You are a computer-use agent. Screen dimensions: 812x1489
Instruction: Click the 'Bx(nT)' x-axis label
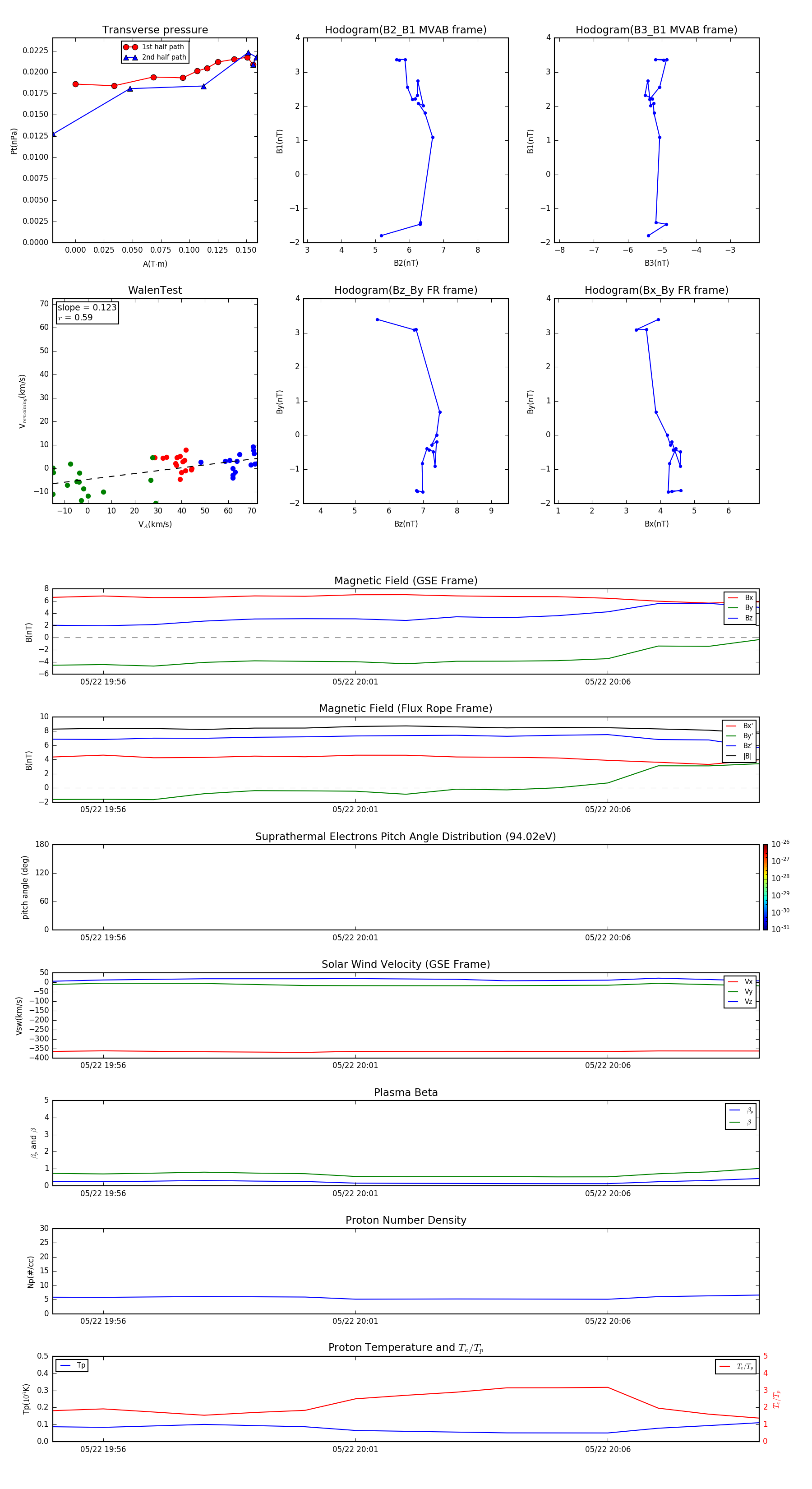pos(656,524)
